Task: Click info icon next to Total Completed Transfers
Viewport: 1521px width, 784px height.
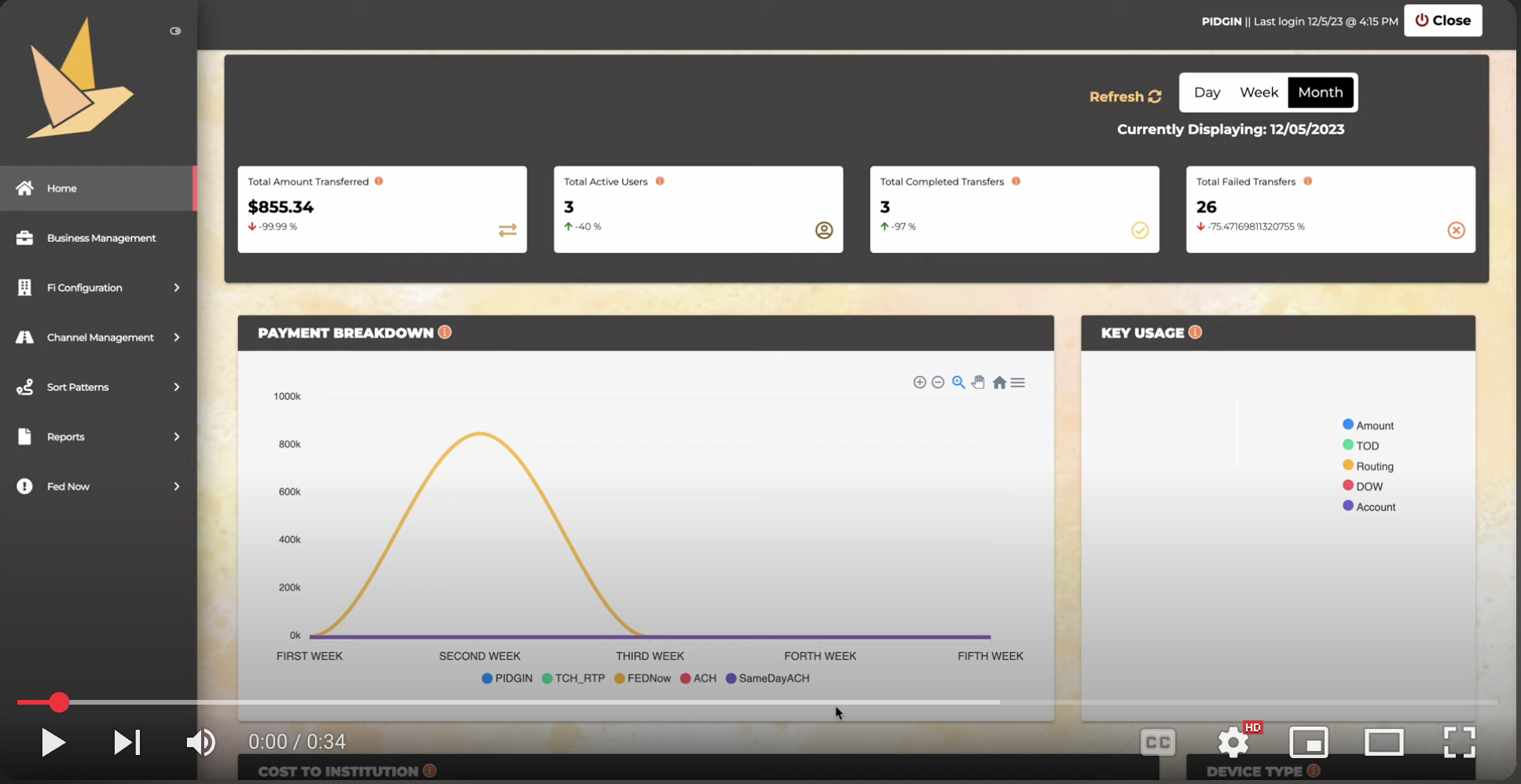Action: click(1016, 181)
